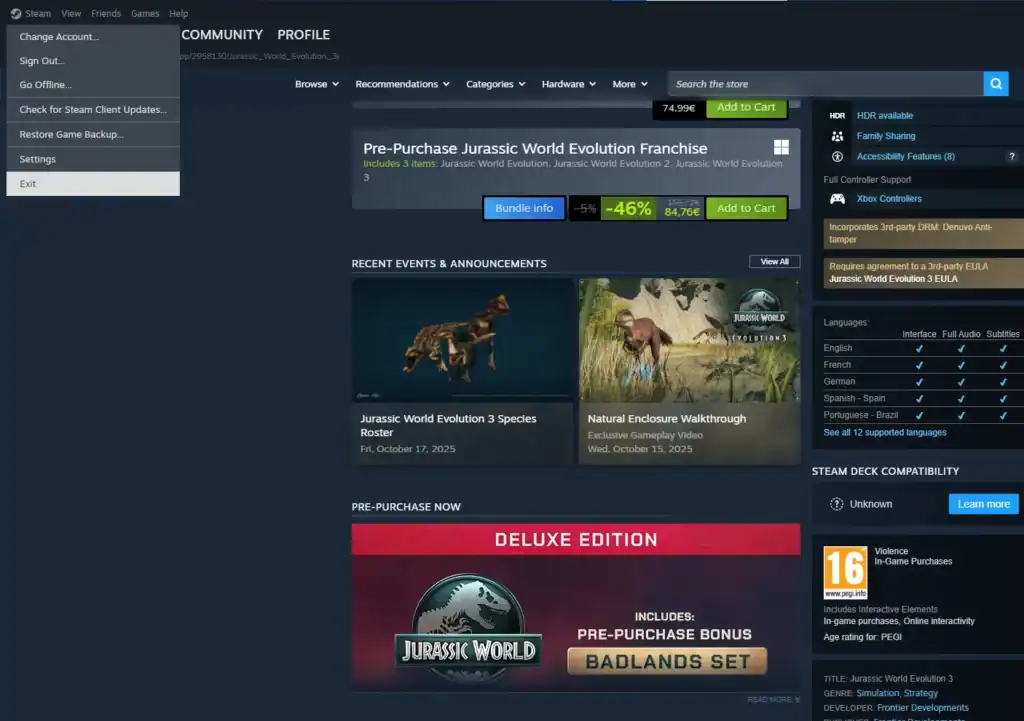Expand the Browse dropdown
The image size is (1024, 721).
click(x=316, y=84)
